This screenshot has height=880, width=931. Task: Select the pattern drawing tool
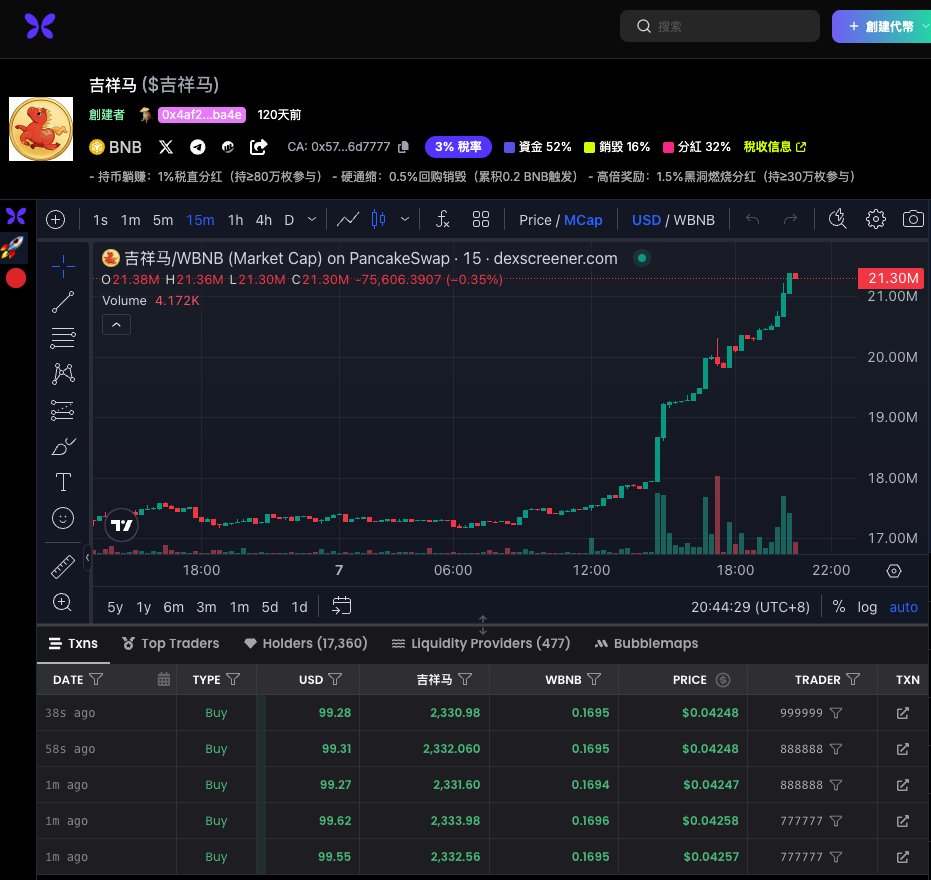pos(63,373)
